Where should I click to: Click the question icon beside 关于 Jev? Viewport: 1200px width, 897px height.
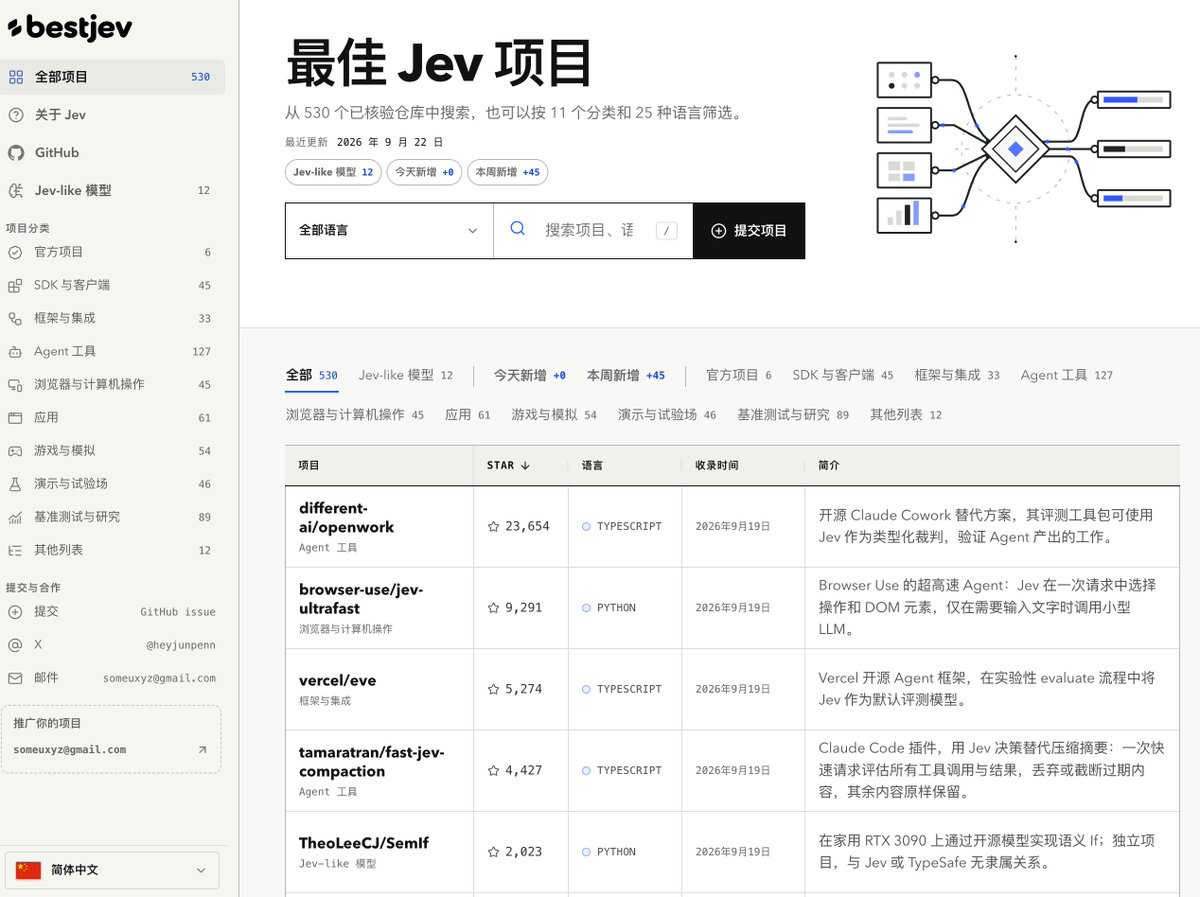tap(15, 115)
